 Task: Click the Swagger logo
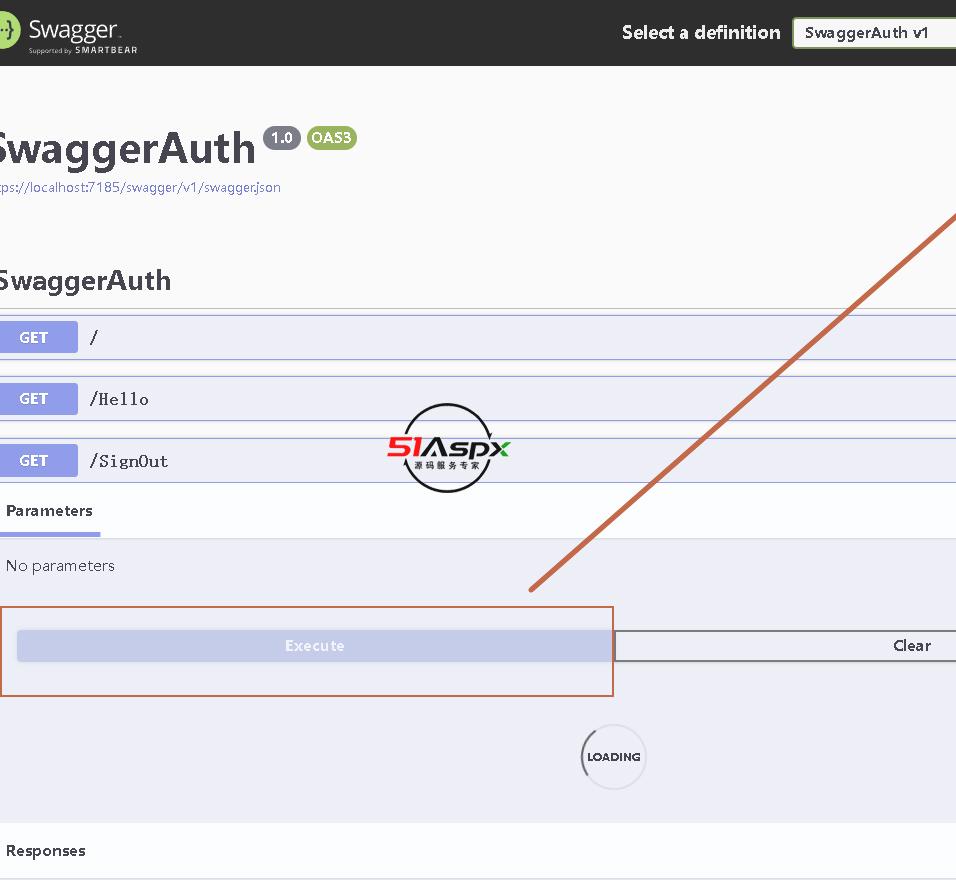tap(68, 34)
